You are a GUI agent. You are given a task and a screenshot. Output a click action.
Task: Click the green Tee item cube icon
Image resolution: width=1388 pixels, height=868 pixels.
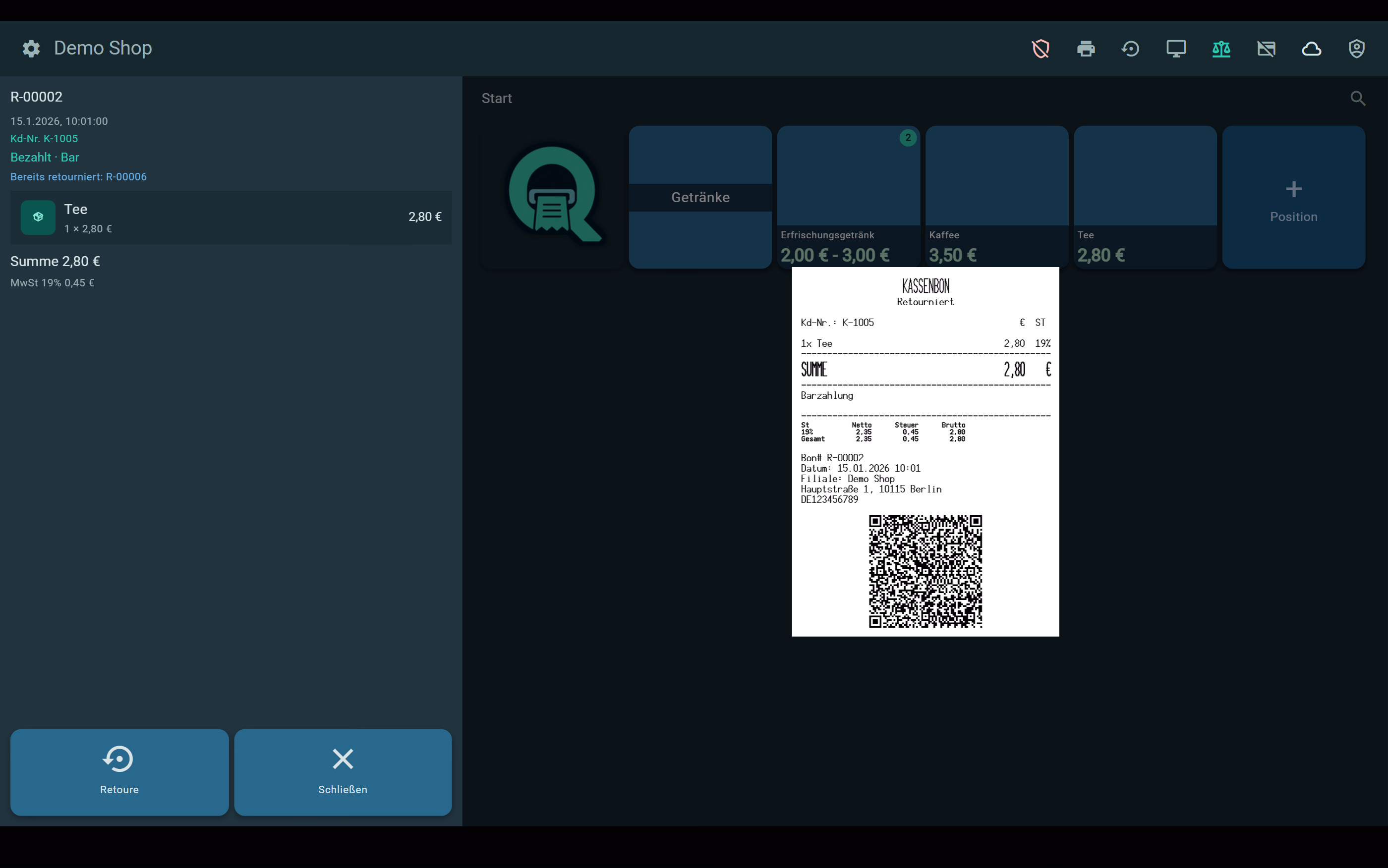[38, 217]
